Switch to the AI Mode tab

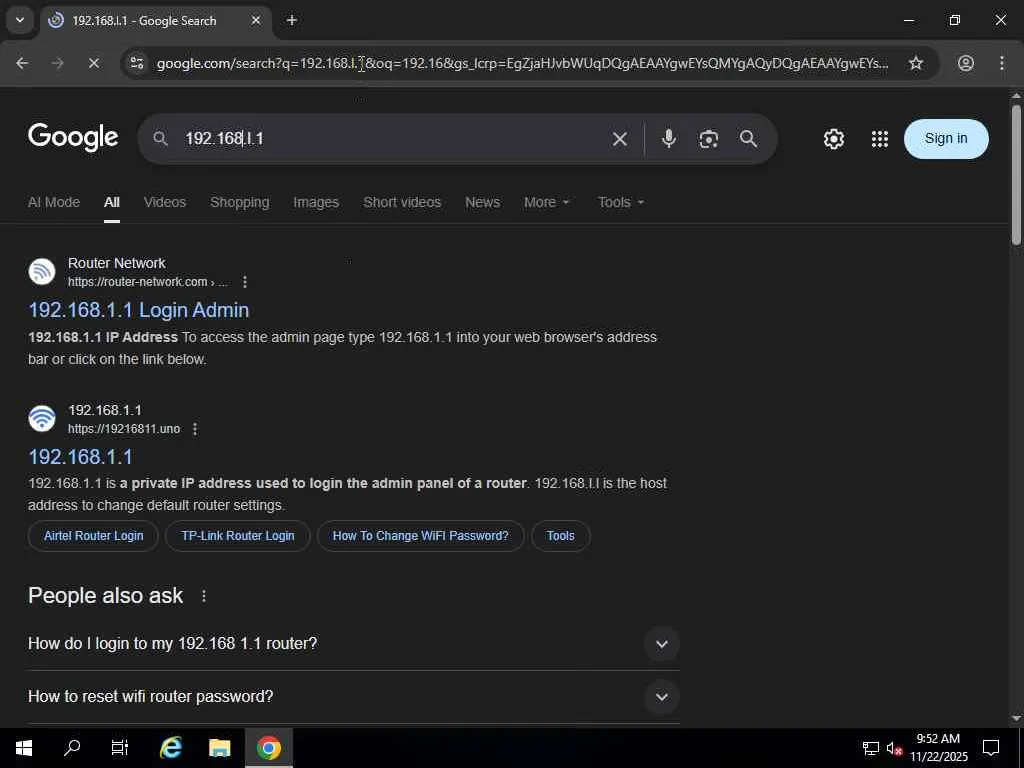(54, 202)
